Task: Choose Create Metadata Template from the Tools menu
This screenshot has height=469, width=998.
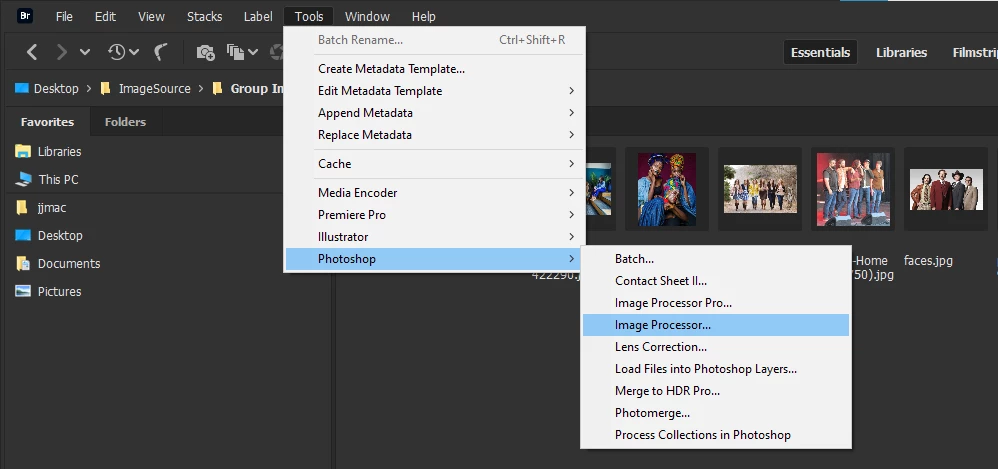Action: click(x=434, y=69)
